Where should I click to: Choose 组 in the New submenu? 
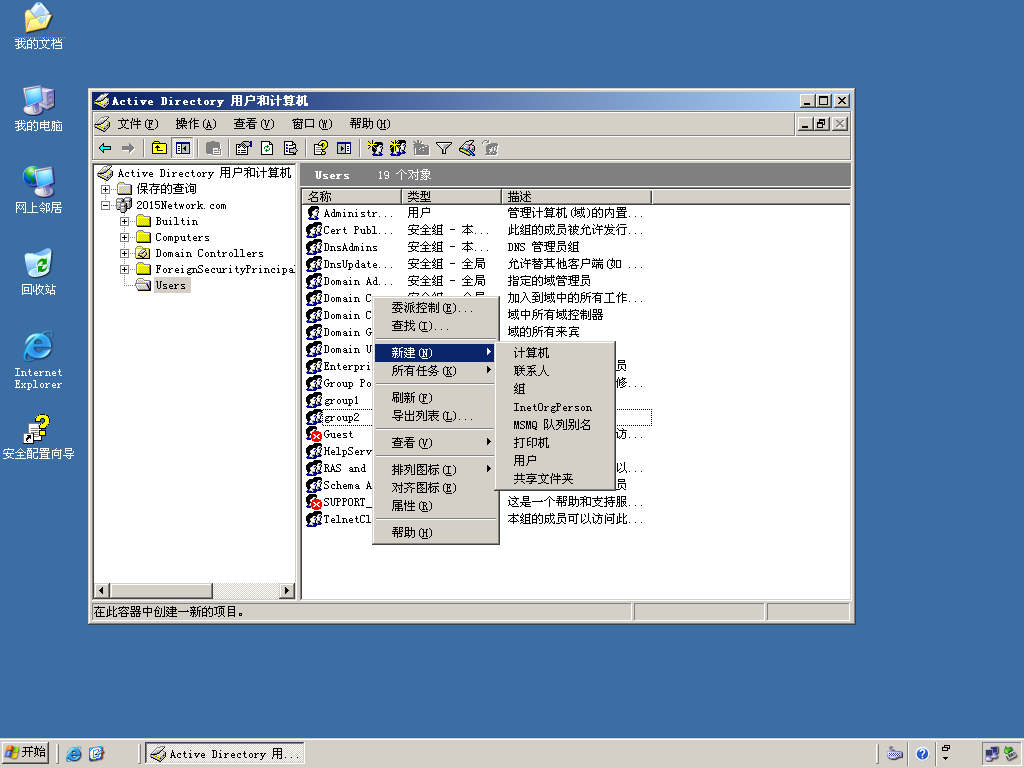pos(555,389)
